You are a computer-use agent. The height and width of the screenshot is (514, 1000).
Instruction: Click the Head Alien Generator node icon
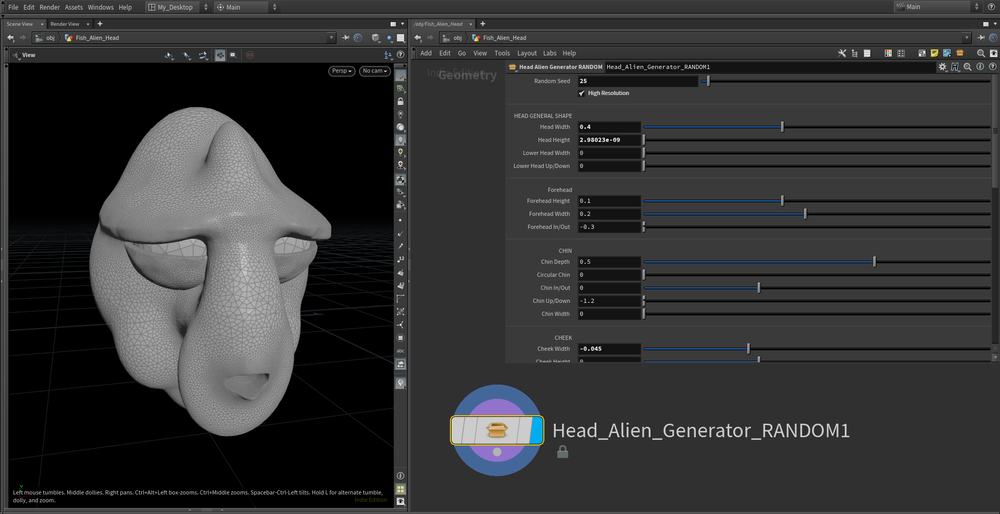click(496, 430)
